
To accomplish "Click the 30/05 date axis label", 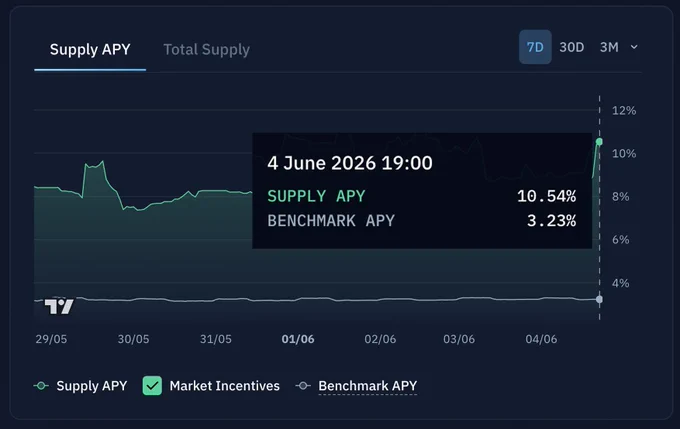I will pyautogui.click(x=134, y=339).
